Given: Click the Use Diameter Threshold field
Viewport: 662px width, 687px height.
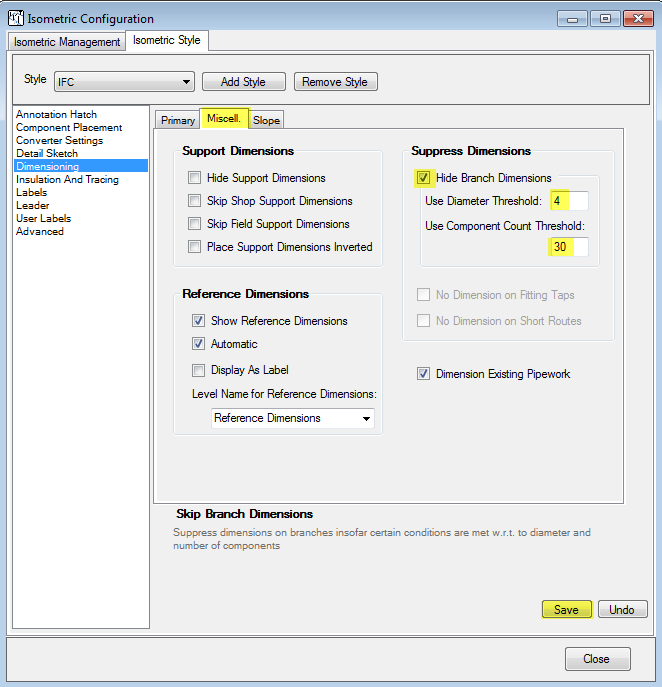Looking at the screenshot, I should pos(569,201).
